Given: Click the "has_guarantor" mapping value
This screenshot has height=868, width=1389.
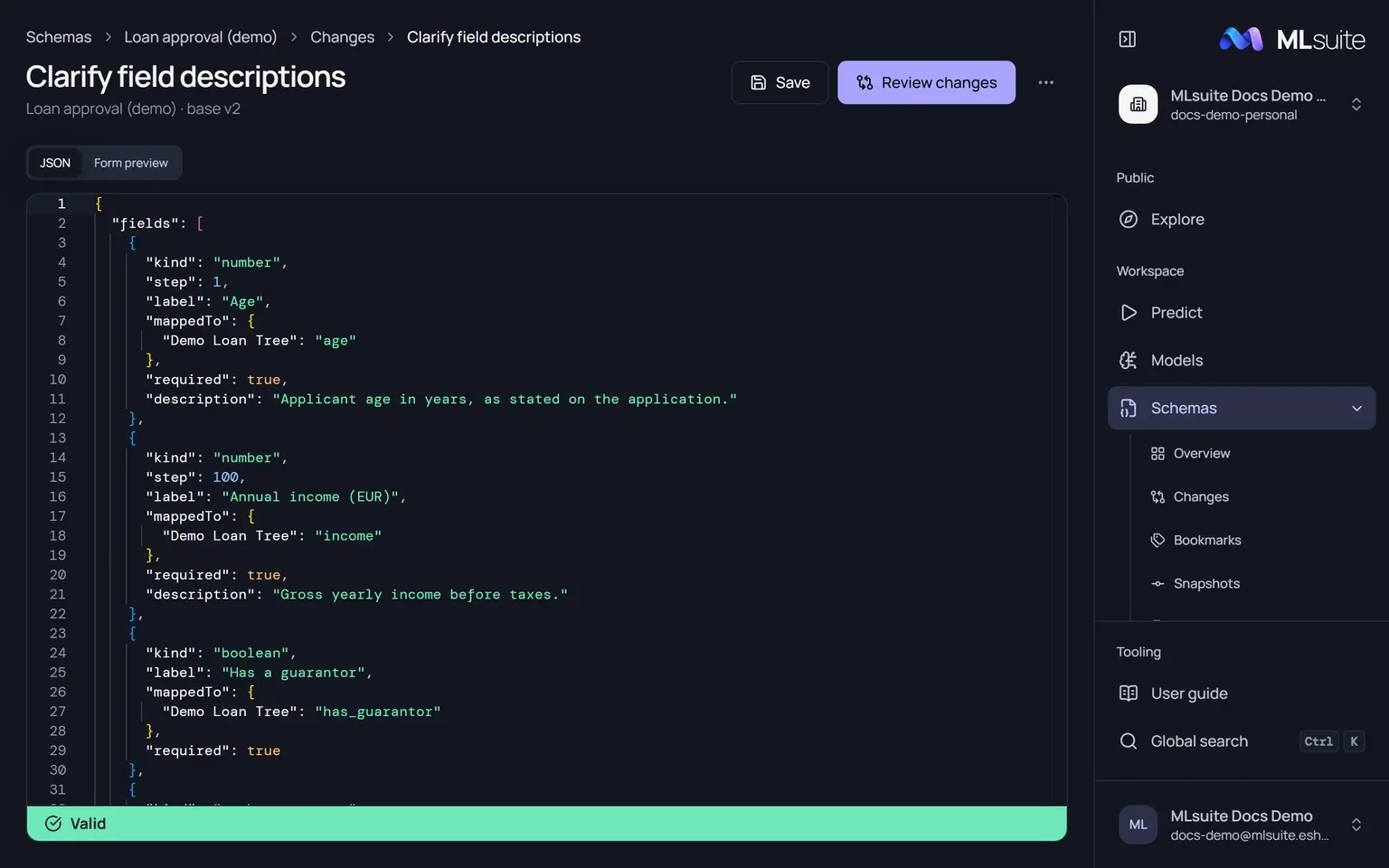Looking at the screenshot, I should tap(378, 712).
